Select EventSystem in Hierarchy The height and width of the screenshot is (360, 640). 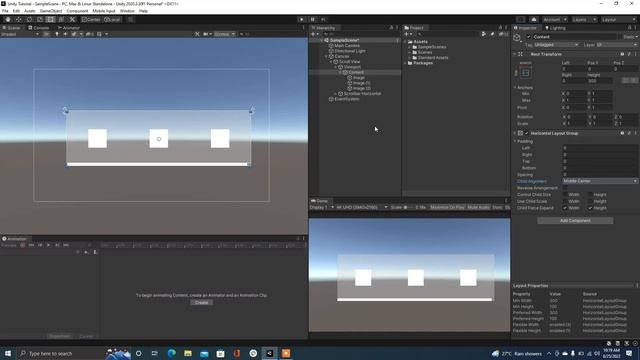347,99
